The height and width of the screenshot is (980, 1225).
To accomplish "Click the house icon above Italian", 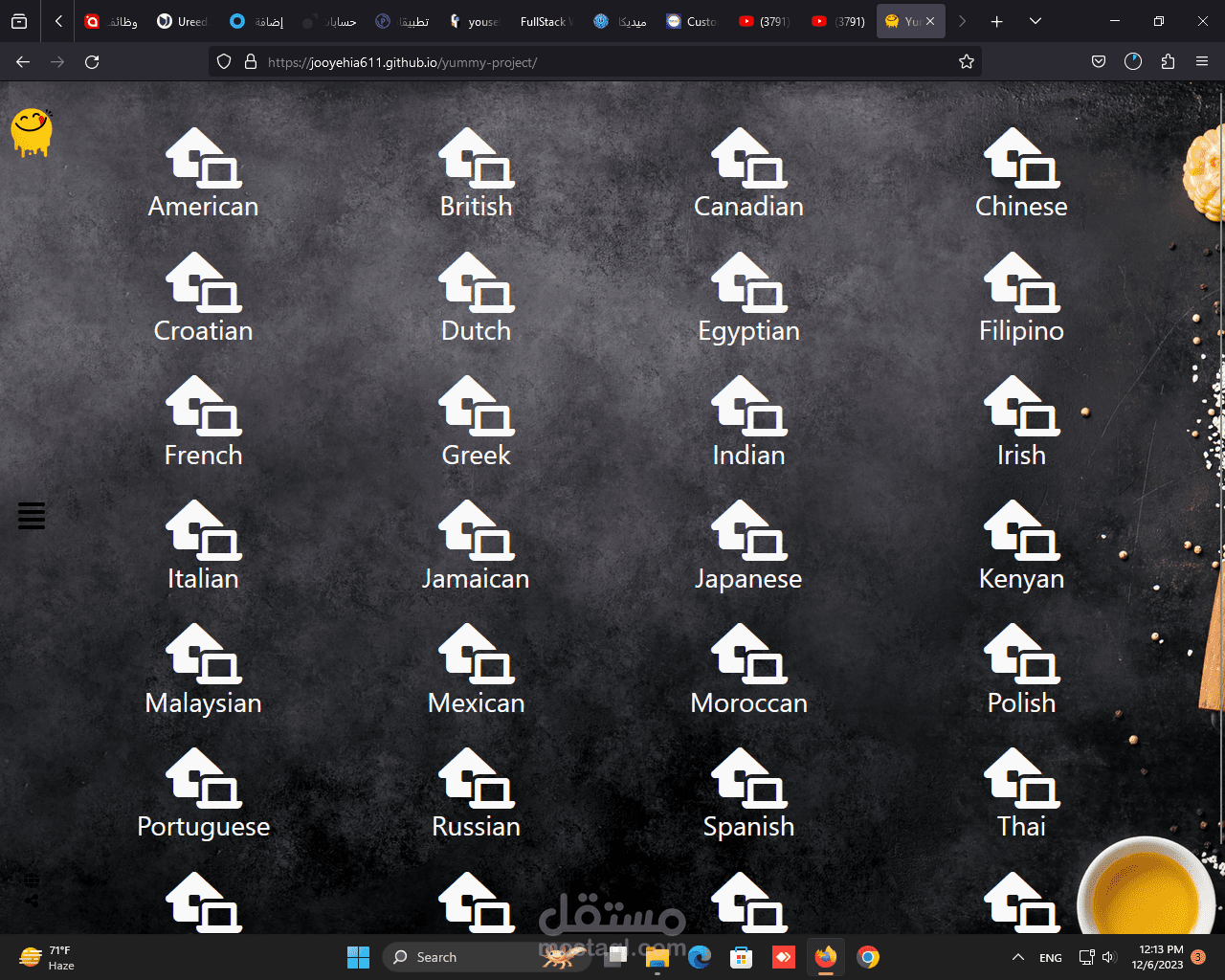I will 204,530.
